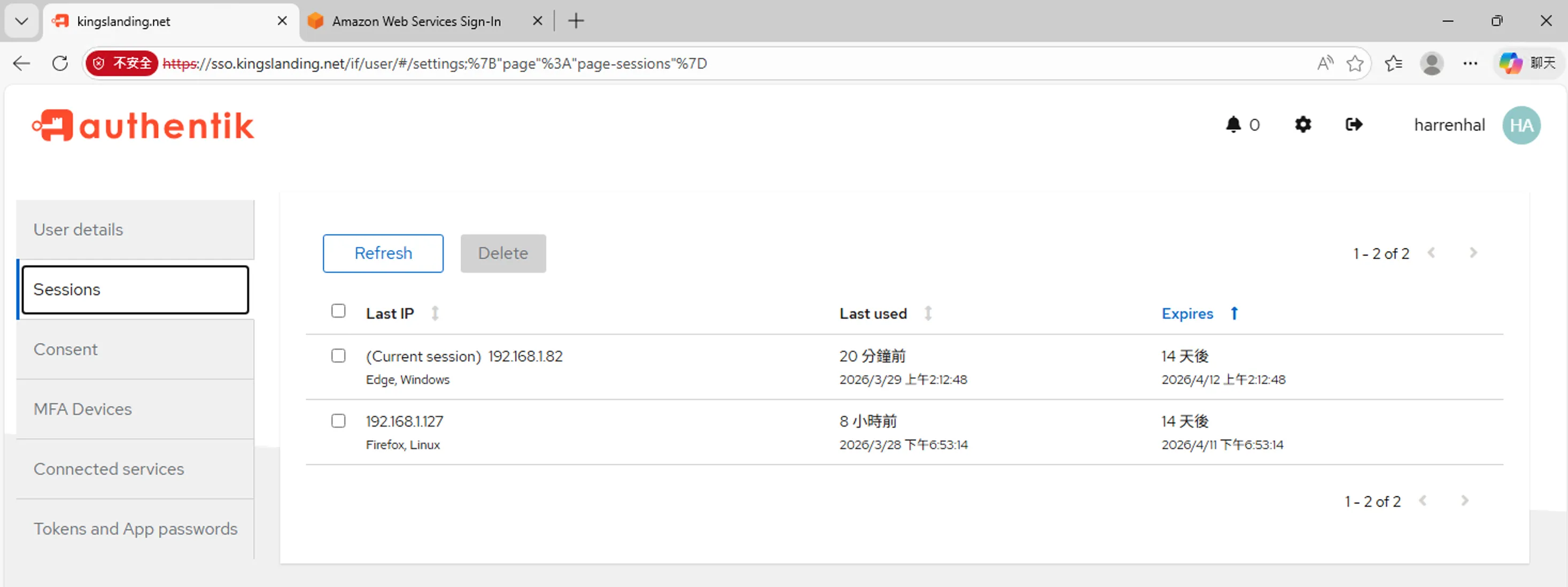Go to next page in bottom pagination
Viewport: 1568px width, 587px height.
tap(1465, 500)
